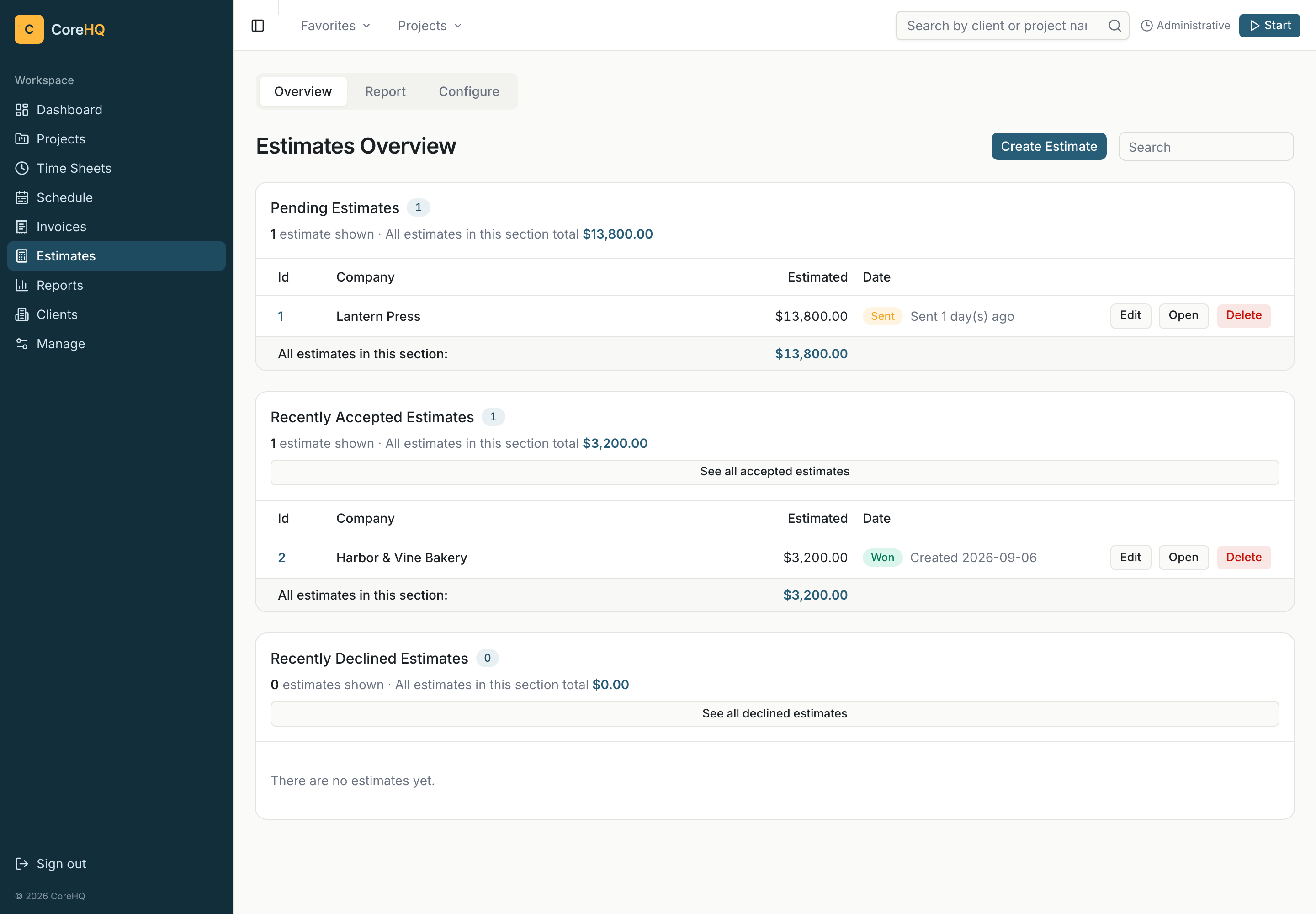This screenshot has width=1316, height=914.
Task: See all accepted estimates
Action: click(774, 472)
